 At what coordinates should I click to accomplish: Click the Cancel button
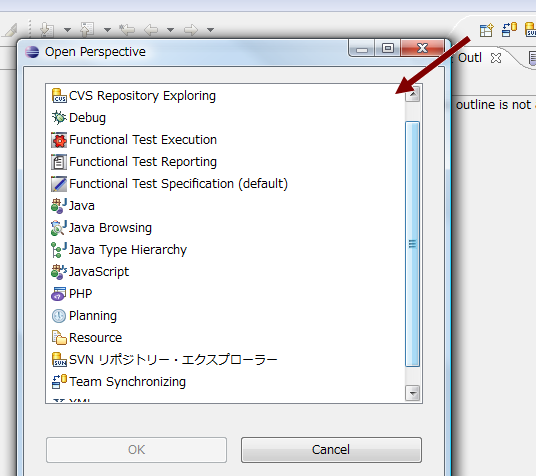pyautogui.click(x=331, y=450)
